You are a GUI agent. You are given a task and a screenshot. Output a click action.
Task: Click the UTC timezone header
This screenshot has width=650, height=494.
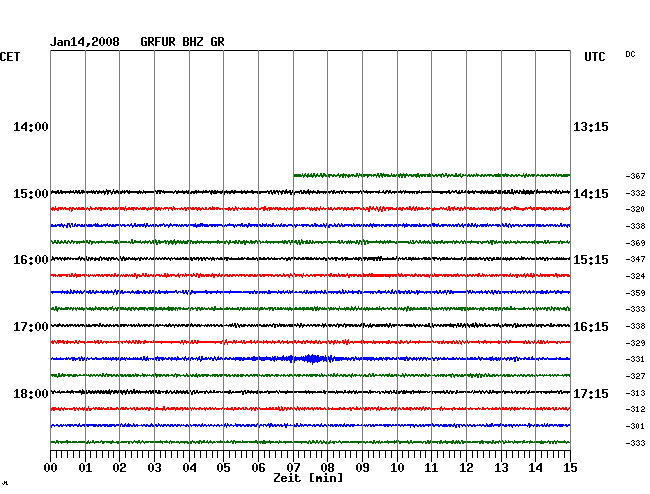594,57
